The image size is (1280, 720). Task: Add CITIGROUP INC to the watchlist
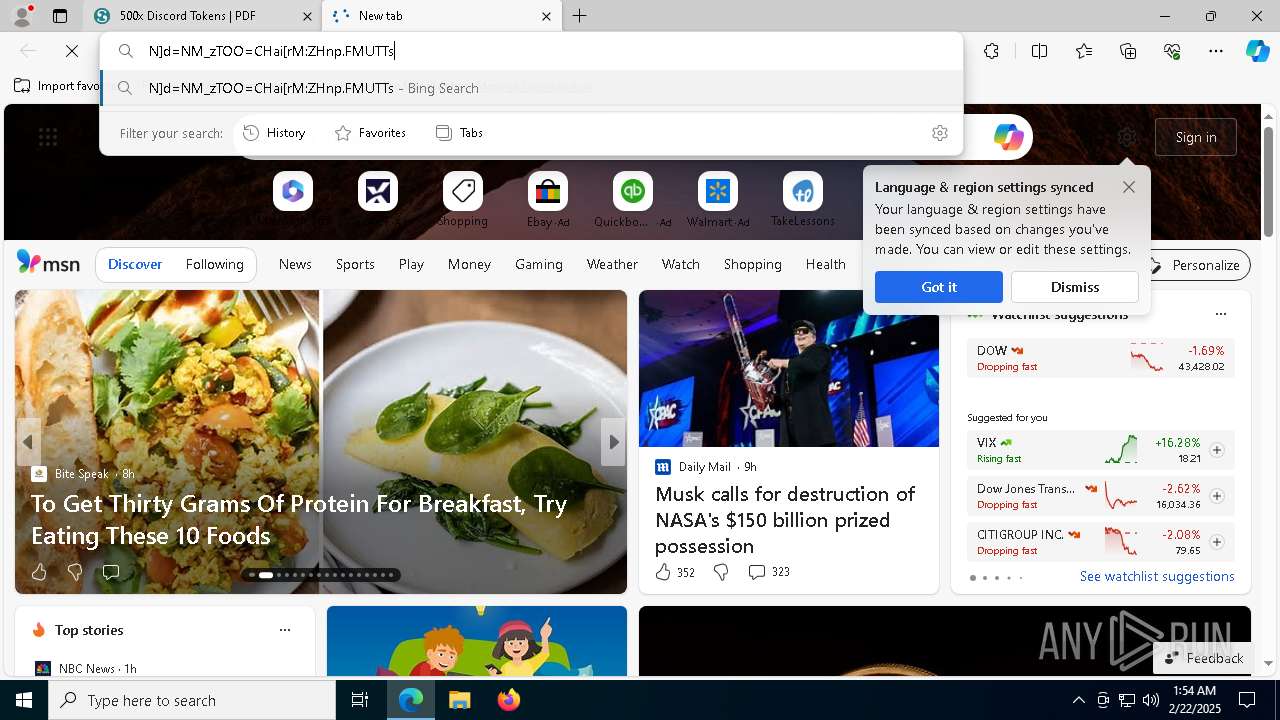click(1216, 542)
